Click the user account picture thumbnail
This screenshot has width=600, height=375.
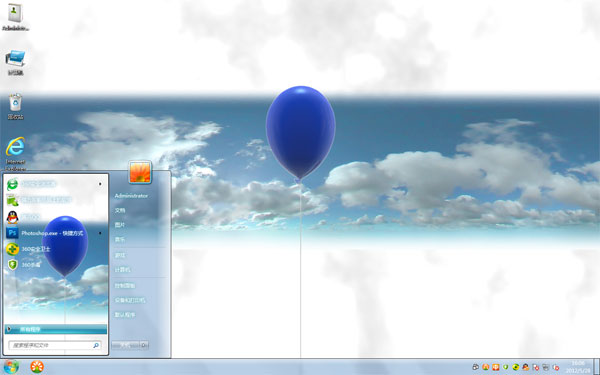[x=140, y=172]
